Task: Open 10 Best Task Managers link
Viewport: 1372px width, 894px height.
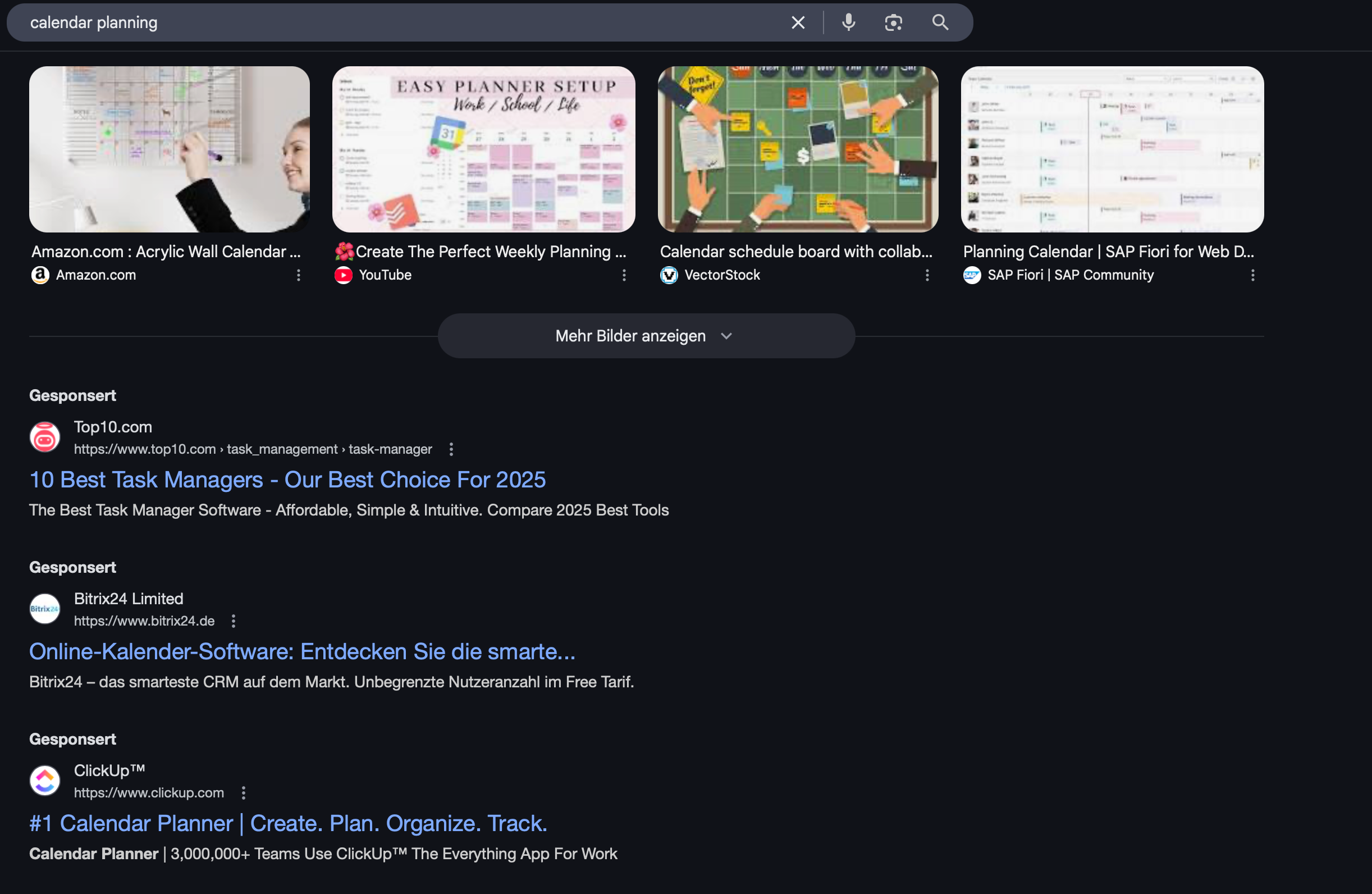Action: pyautogui.click(x=287, y=480)
